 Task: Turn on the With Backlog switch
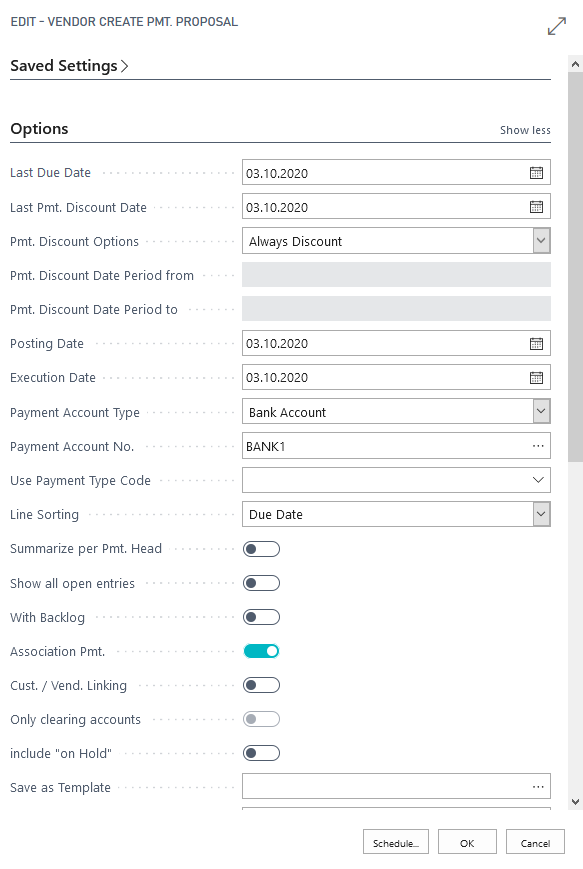click(261, 616)
